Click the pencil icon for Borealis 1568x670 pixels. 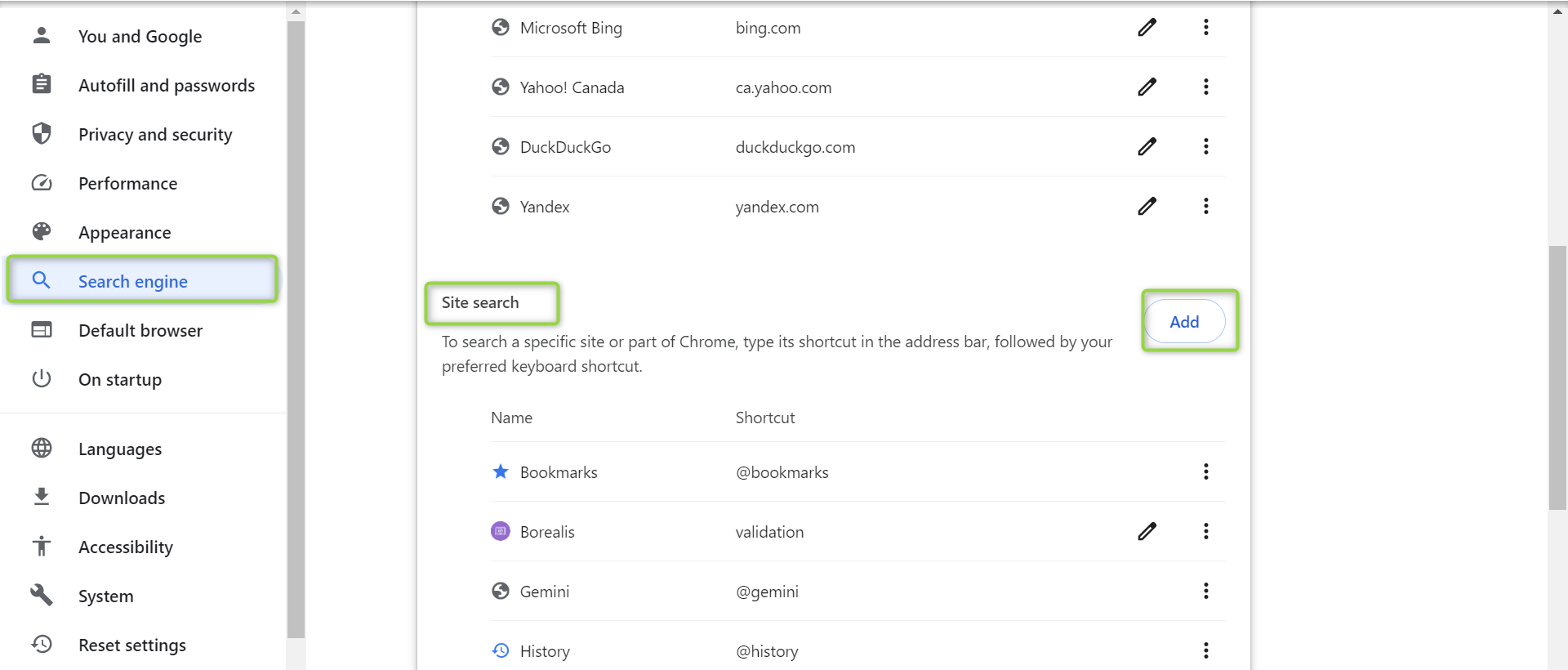(1147, 532)
